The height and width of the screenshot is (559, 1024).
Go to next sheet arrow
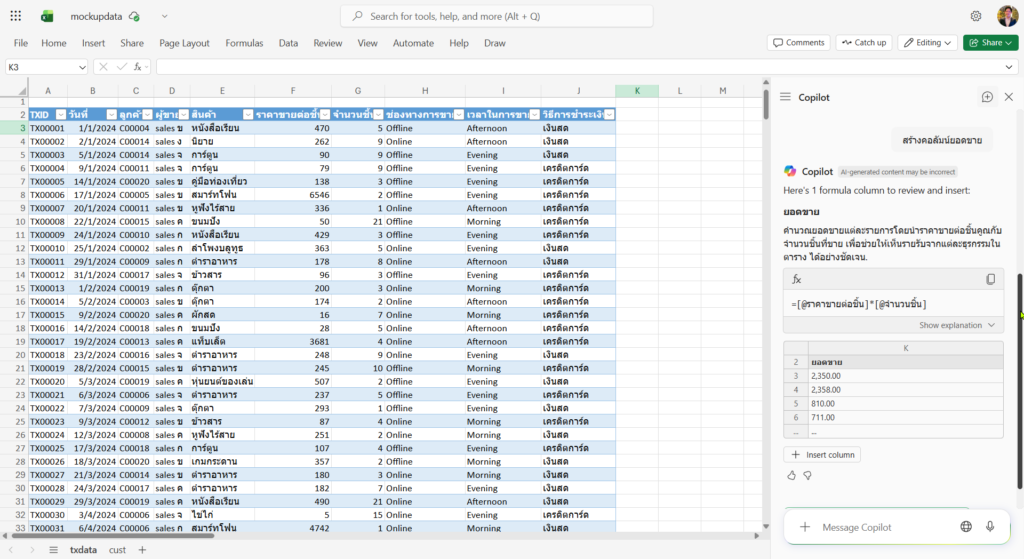pos(32,550)
